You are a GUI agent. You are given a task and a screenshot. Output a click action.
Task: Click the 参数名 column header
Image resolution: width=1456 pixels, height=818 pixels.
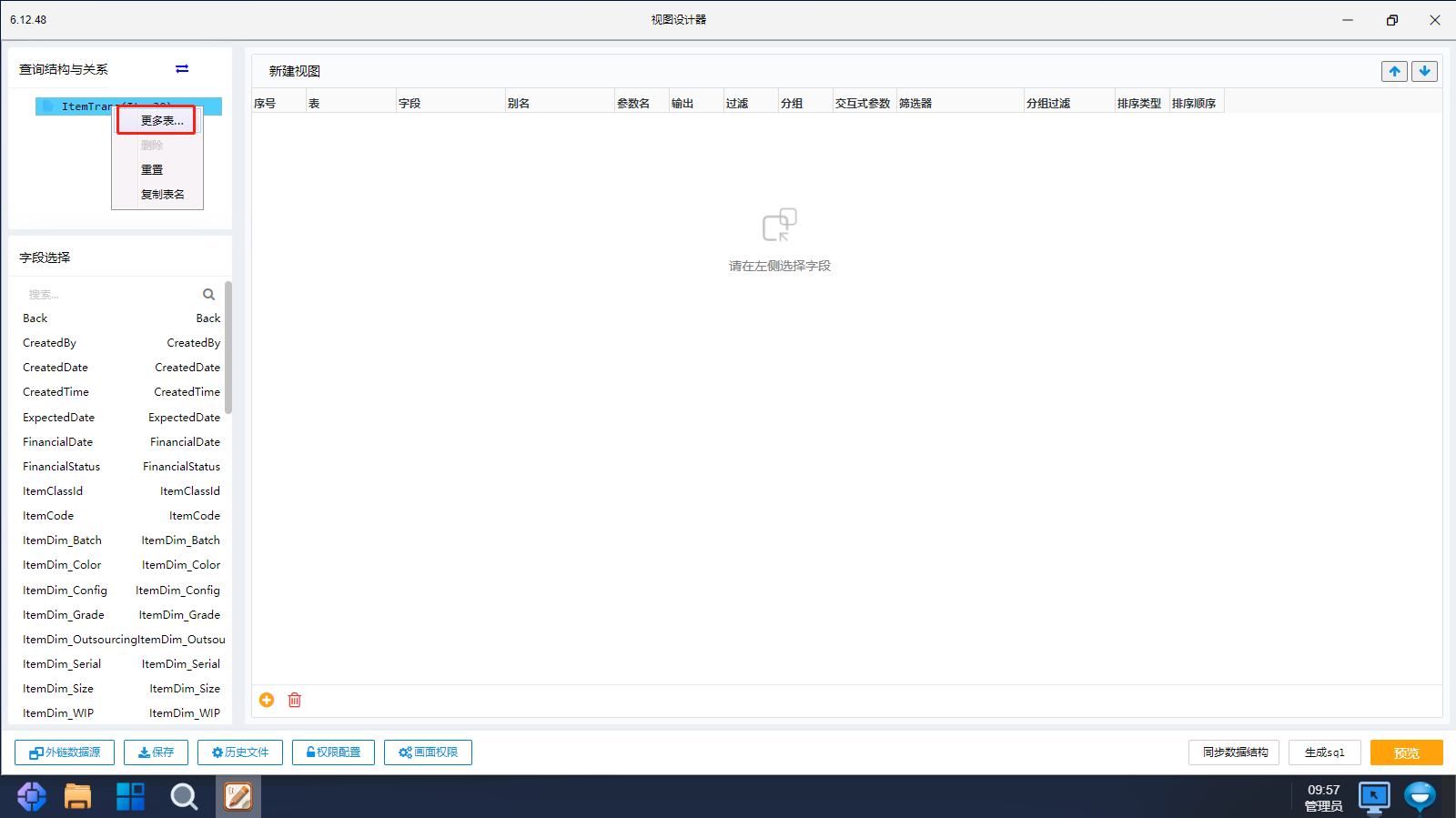[642, 103]
